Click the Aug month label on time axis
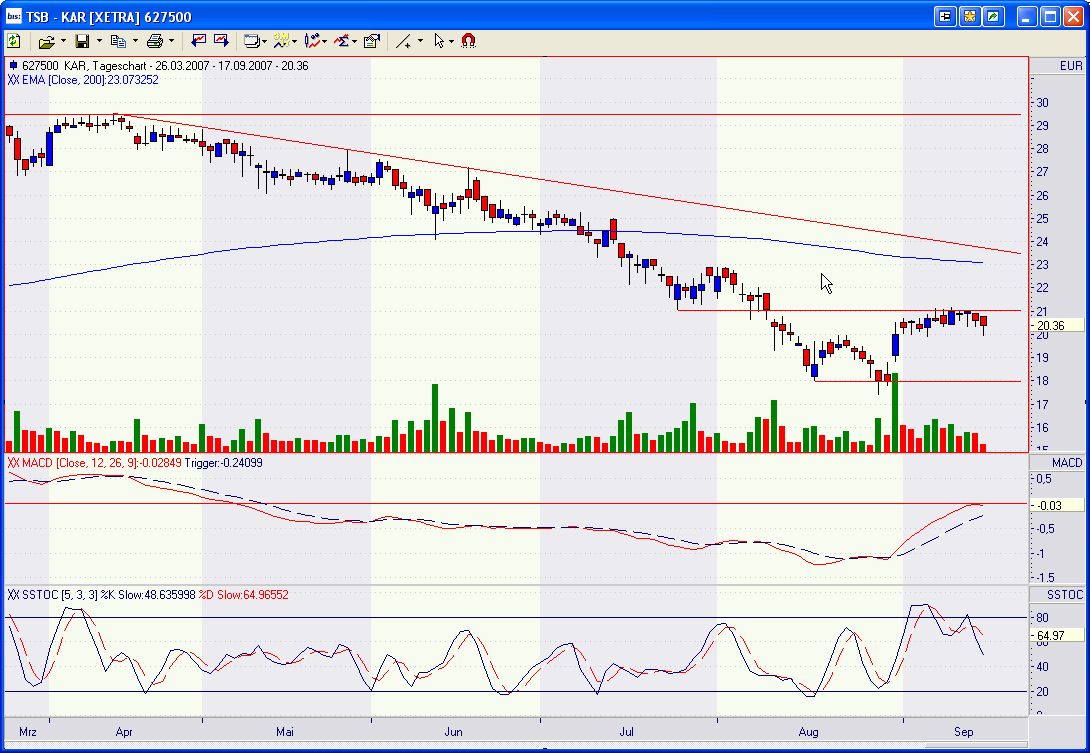The height and width of the screenshot is (753, 1090). click(808, 732)
